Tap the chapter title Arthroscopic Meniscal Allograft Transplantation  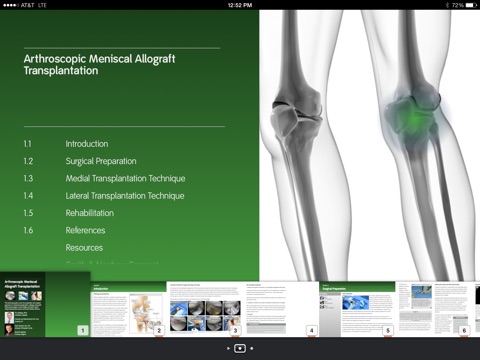click(x=99, y=65)
